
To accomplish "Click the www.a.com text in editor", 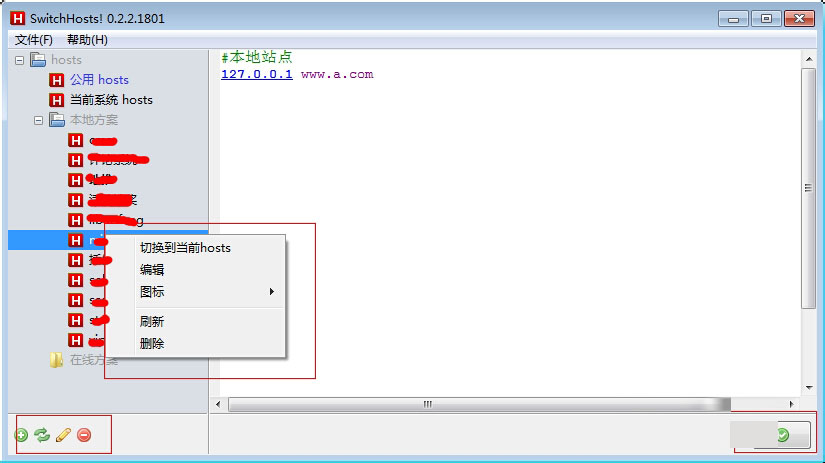I will point(337,74).
